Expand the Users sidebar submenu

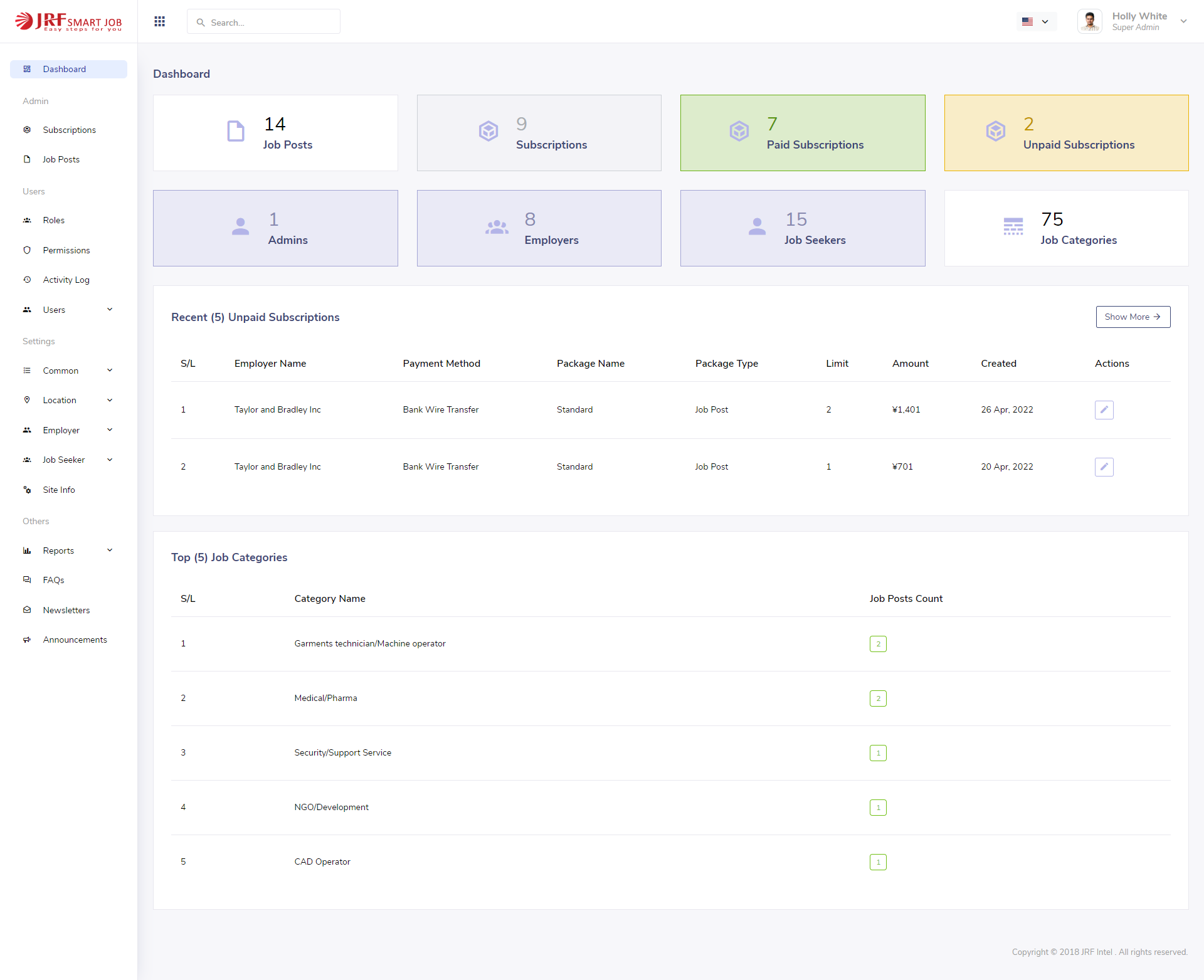[110, 309]
